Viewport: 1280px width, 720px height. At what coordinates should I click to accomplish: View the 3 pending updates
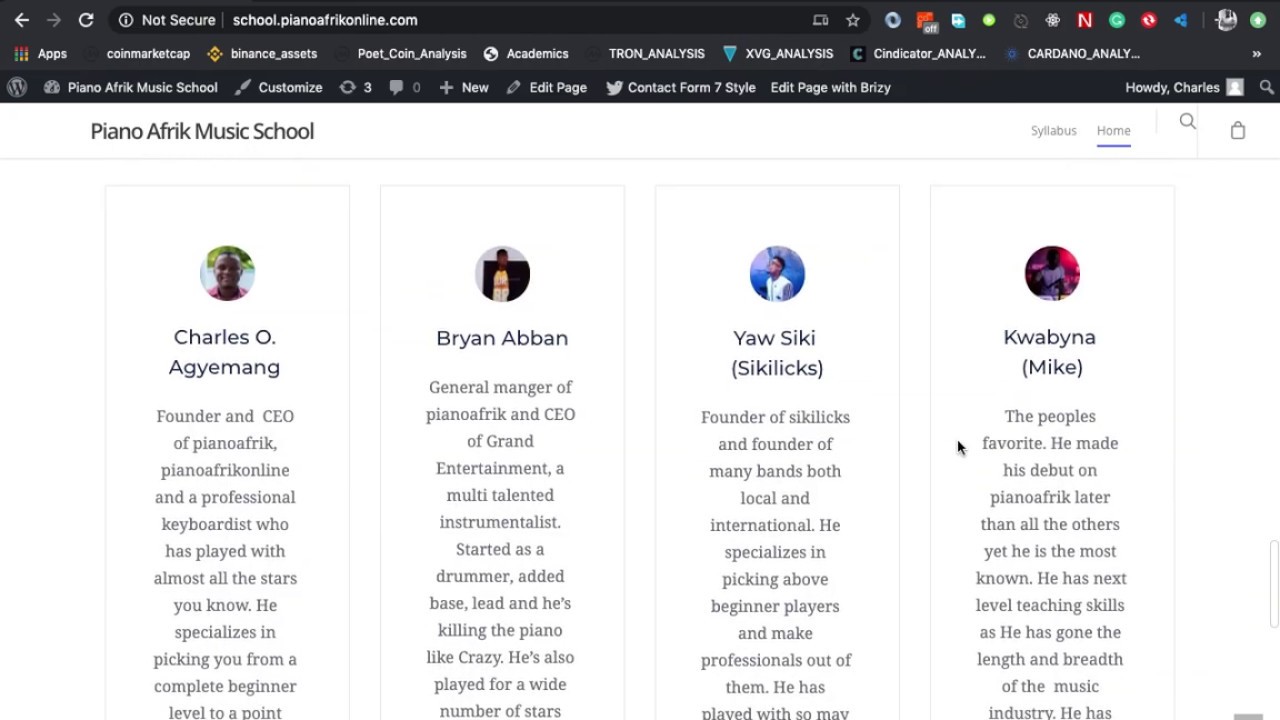(x=355, y=88)
